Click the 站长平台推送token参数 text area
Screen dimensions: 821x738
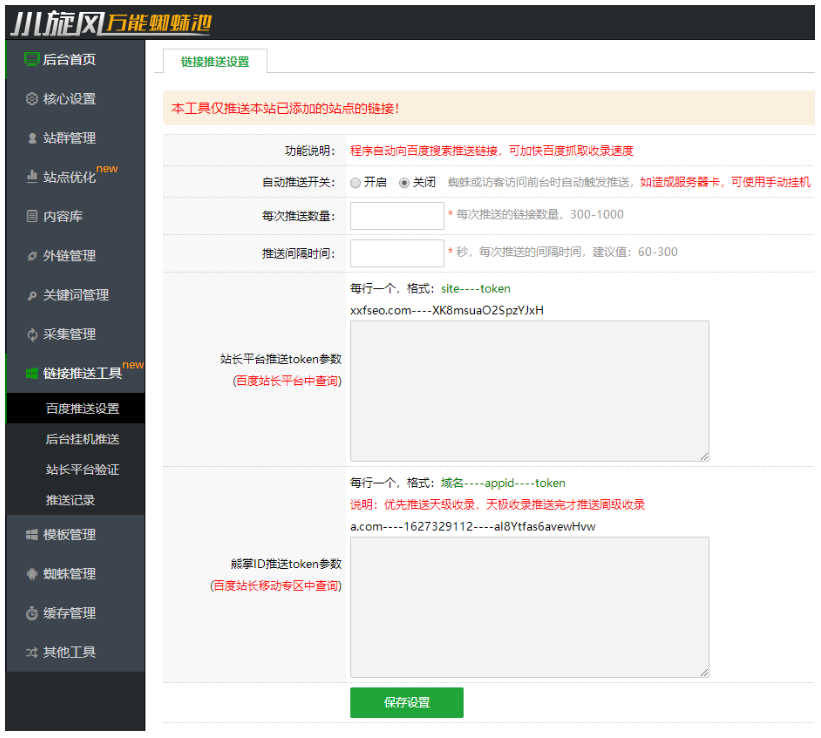point(529,391)
